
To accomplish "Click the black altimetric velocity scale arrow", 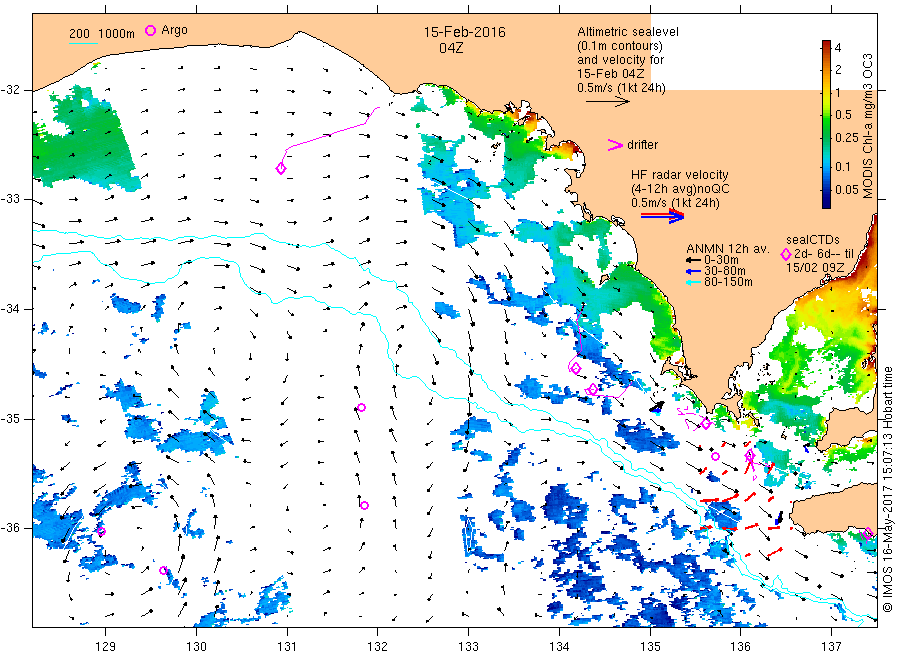I will (607, 102).
